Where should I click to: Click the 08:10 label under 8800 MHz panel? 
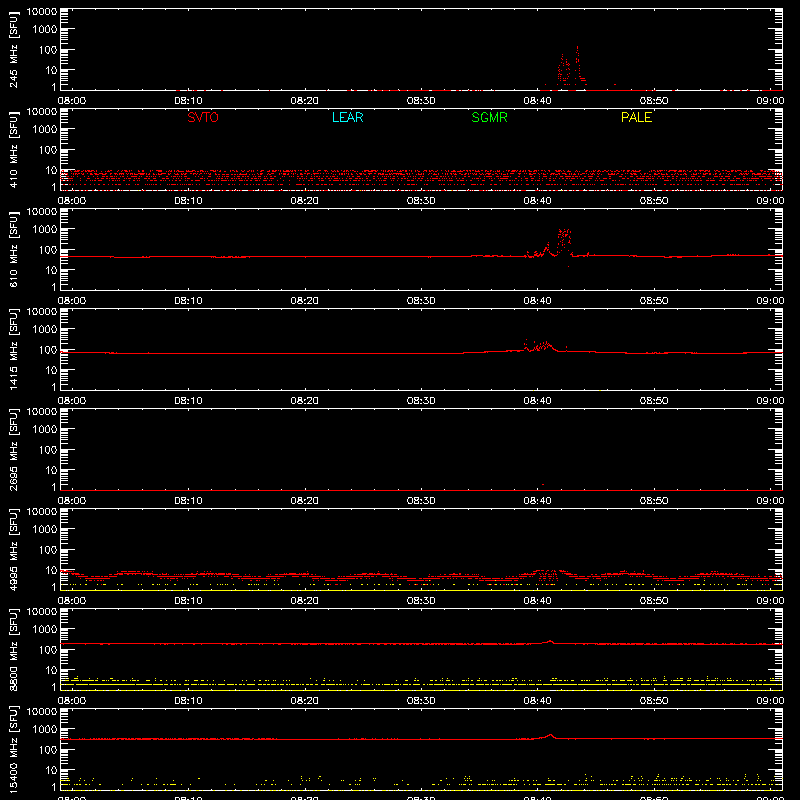click(x=188, y=701)
